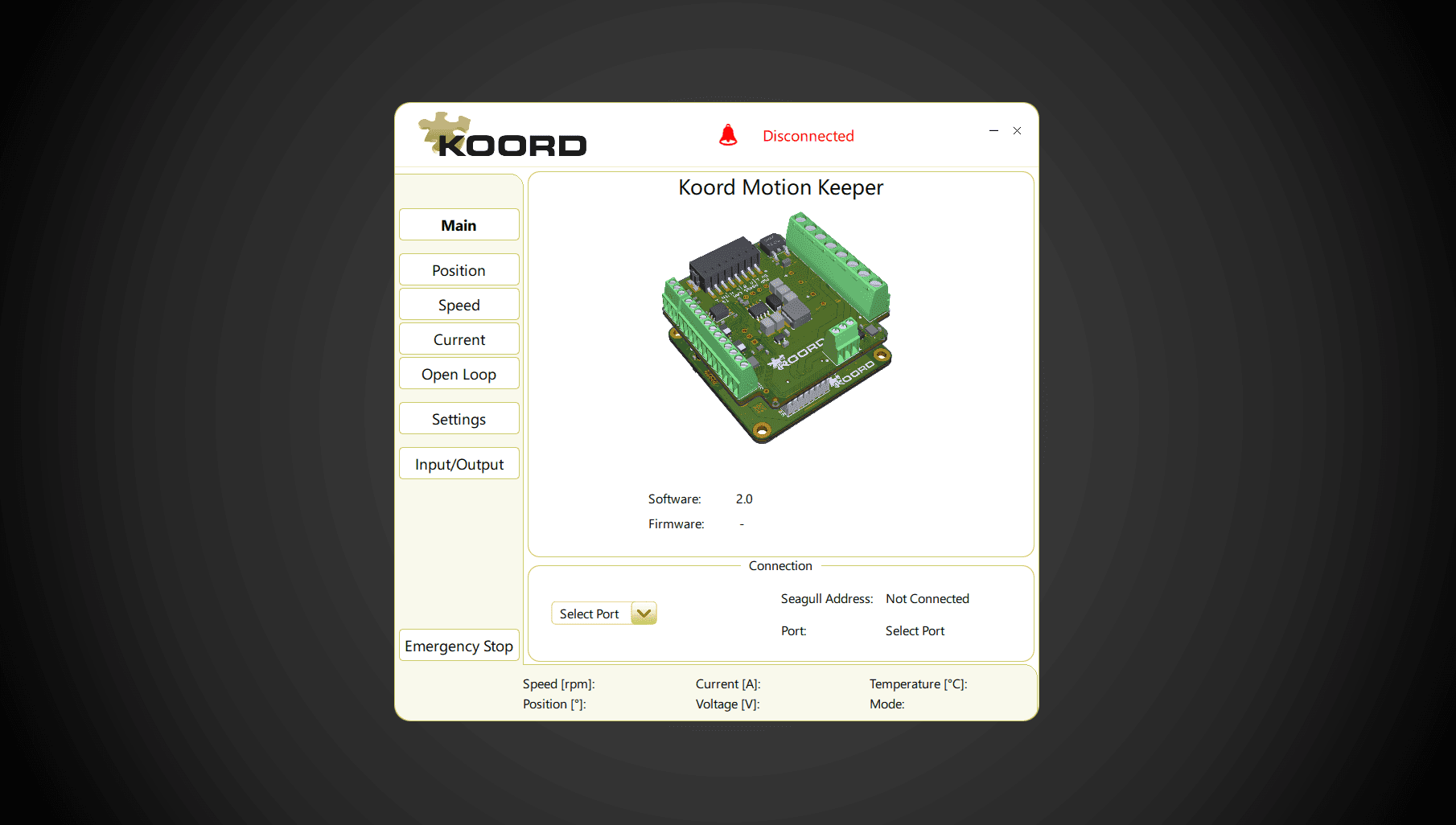1456x825 pixels.
Task: Open the Open Loop tab
Action: pos(459,374)
